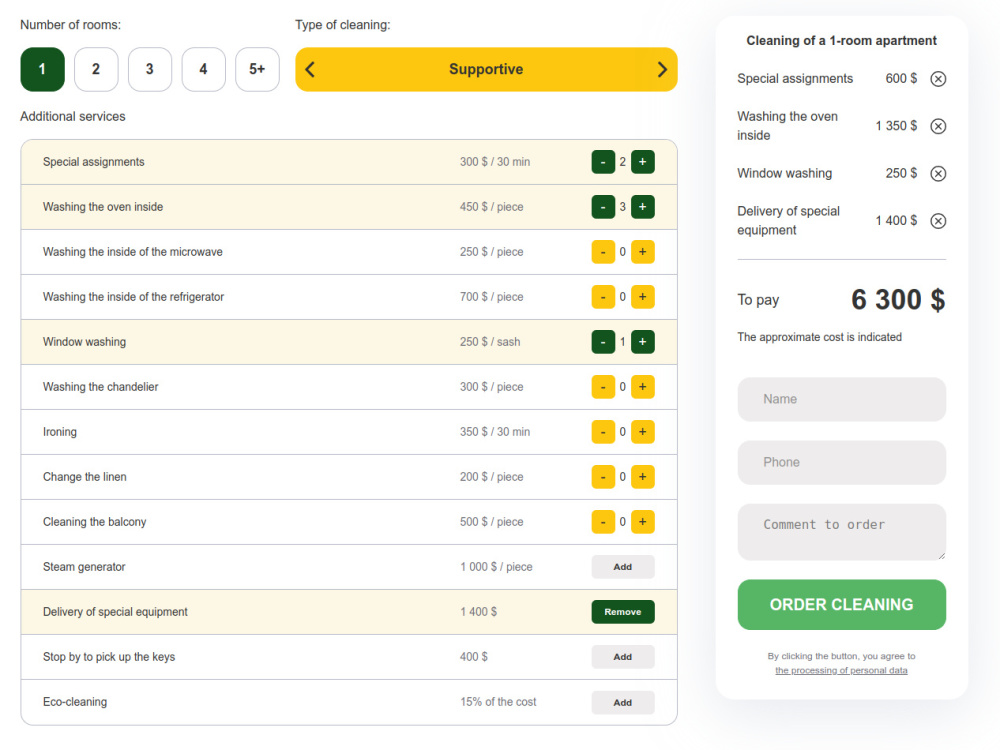1000x750 pixels.
Task: Delete Delivery of special equipment summary item
Action: coord(938,221)
